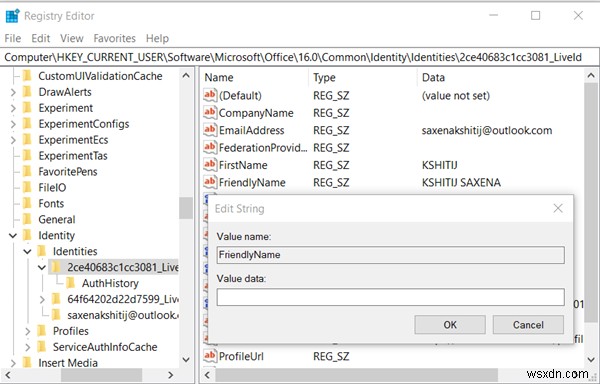Click tree pane scroll down arrow

[186, 360]
